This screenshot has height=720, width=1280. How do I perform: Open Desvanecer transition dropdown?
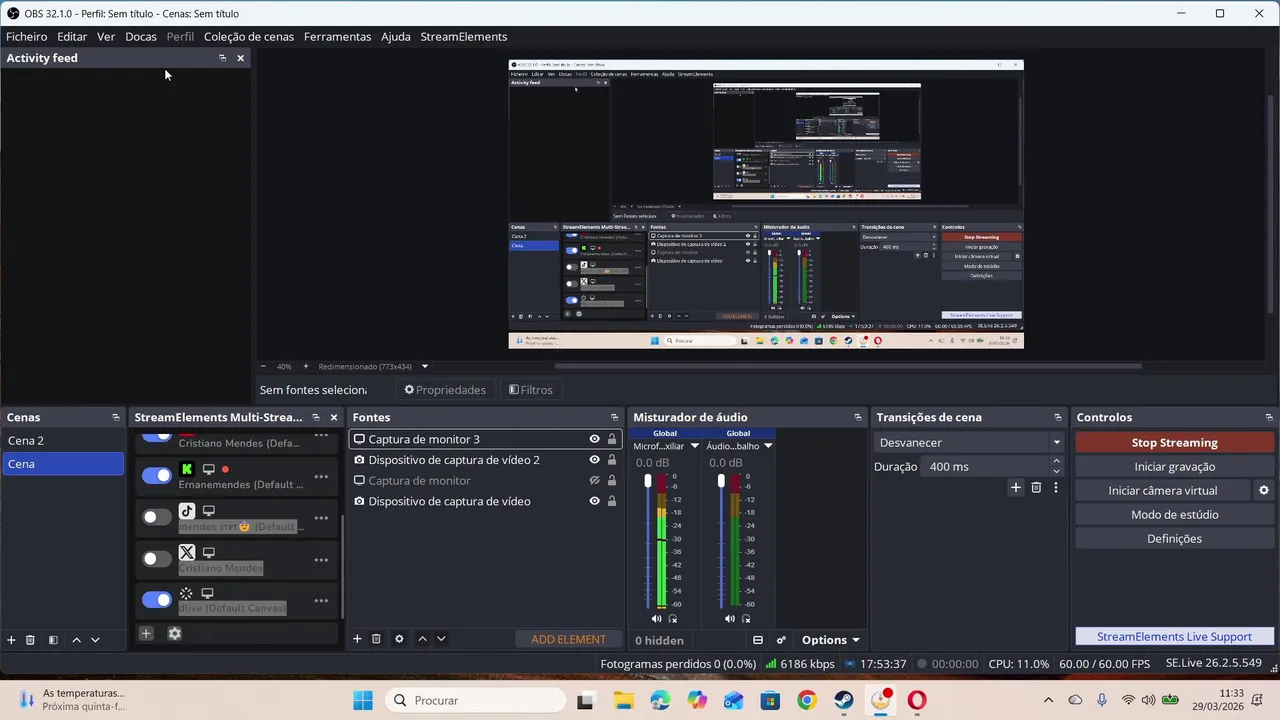(970, 442)
